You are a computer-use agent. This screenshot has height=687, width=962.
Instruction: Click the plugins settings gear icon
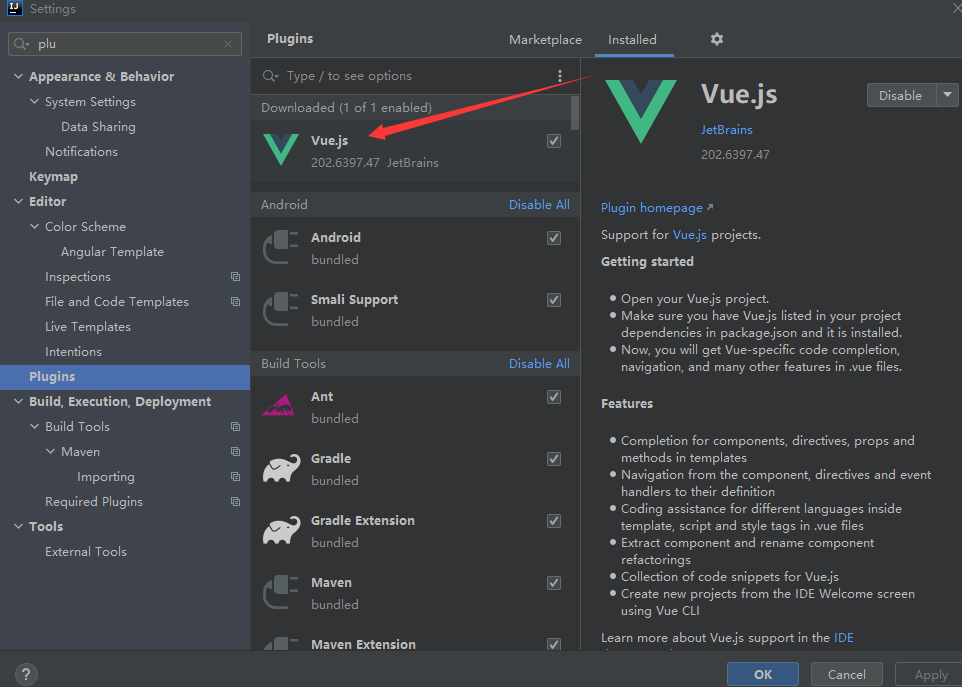pyautogui.click(x=717, y=39)
